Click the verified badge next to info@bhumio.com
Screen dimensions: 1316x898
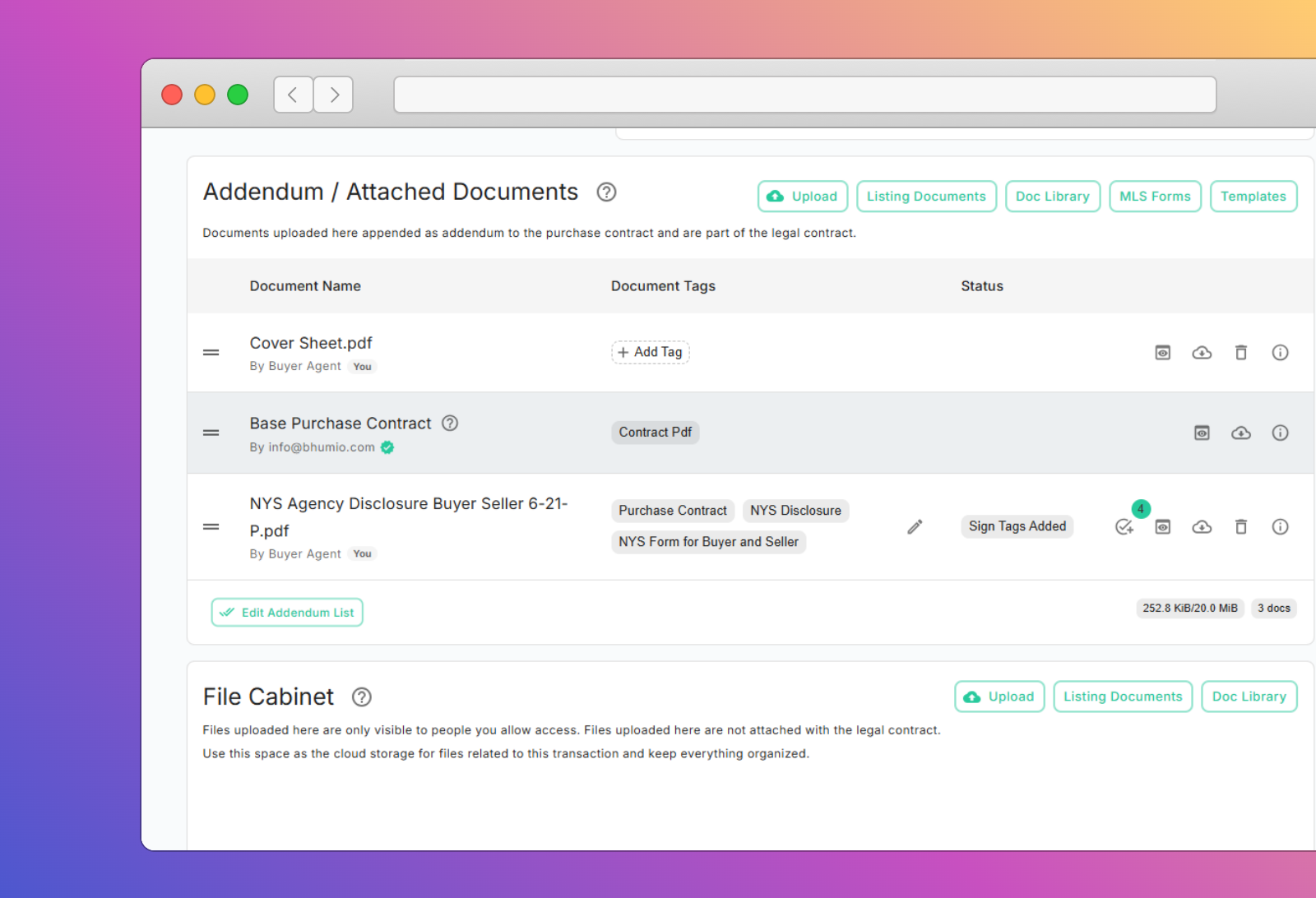pos(387,447)
